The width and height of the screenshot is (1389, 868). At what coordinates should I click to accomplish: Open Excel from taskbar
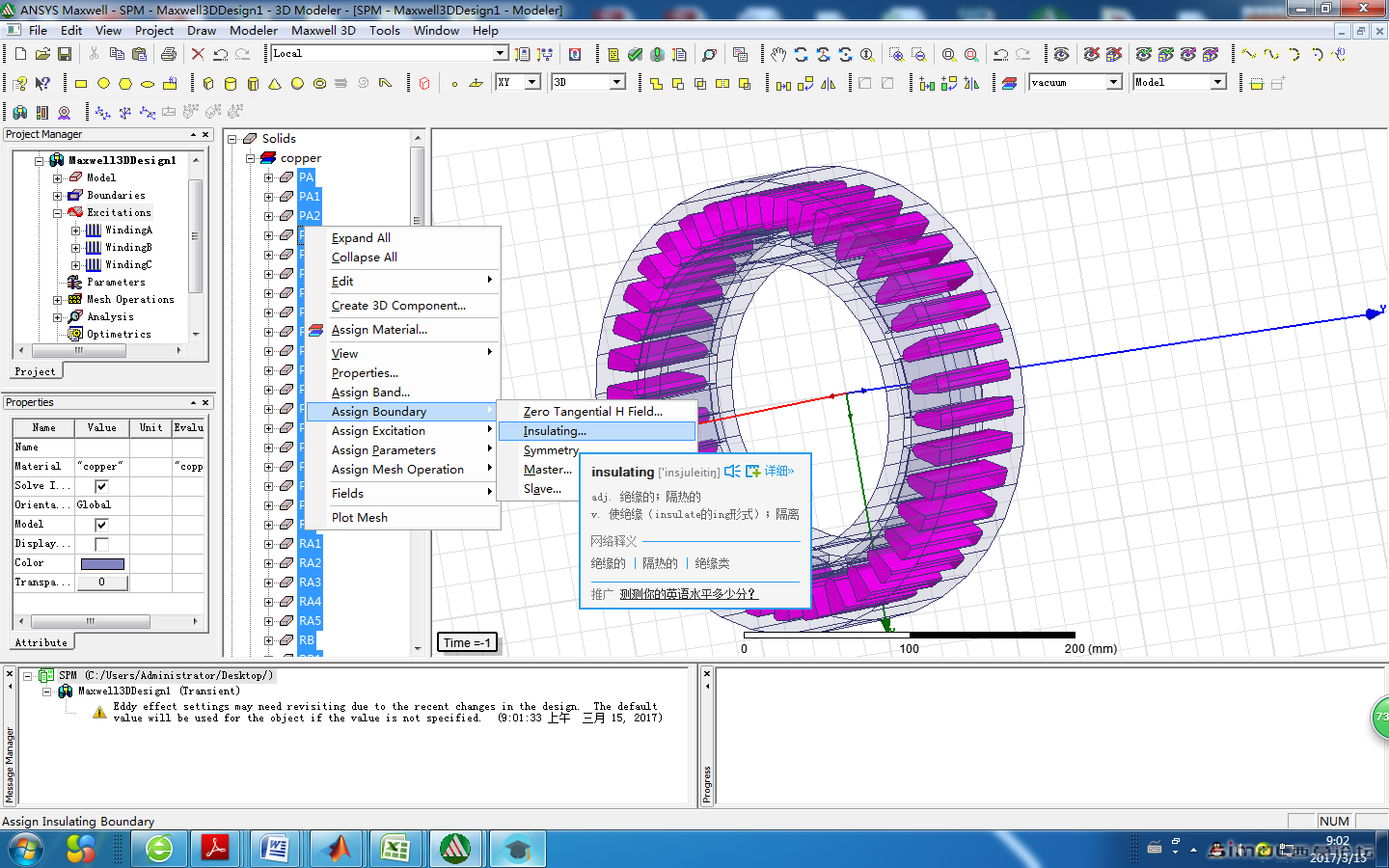coord(395,850)
